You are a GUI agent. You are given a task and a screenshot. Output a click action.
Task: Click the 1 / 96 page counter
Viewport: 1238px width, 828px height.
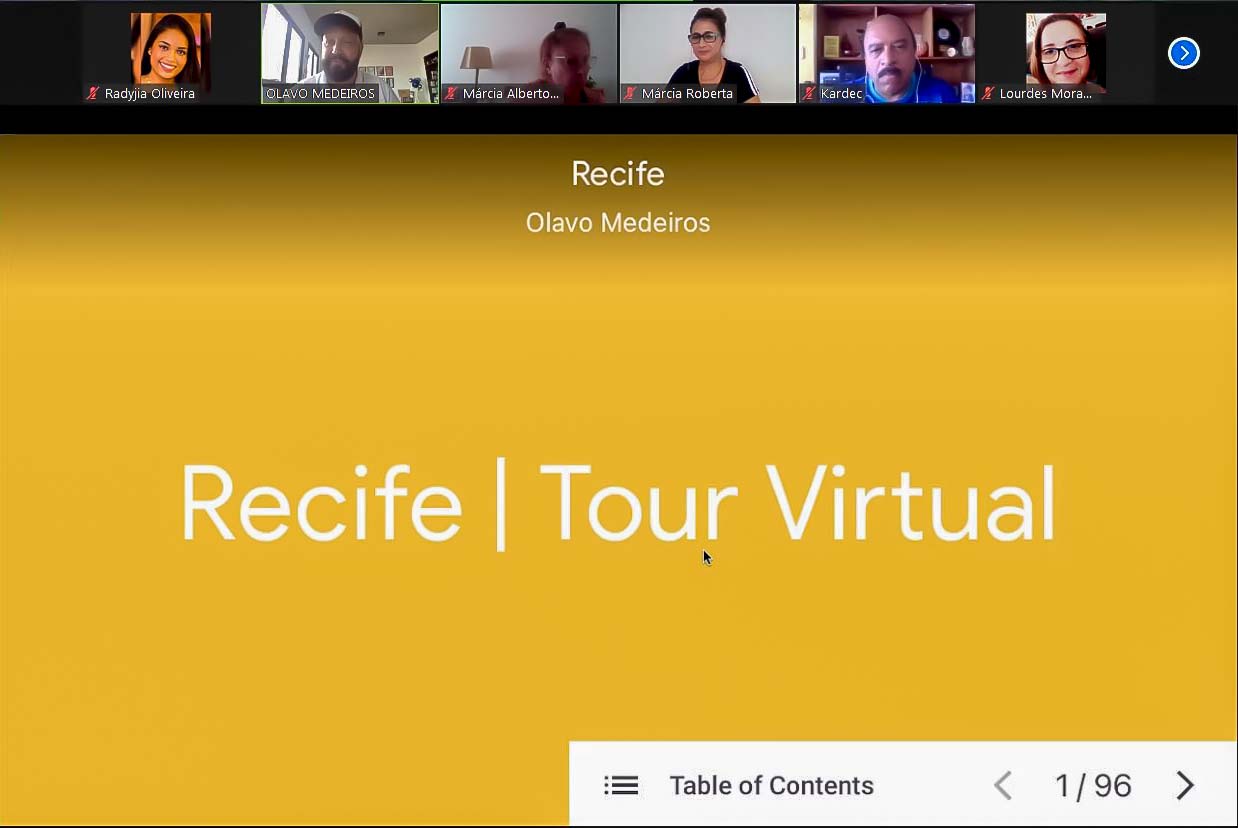coord(1093,786)
